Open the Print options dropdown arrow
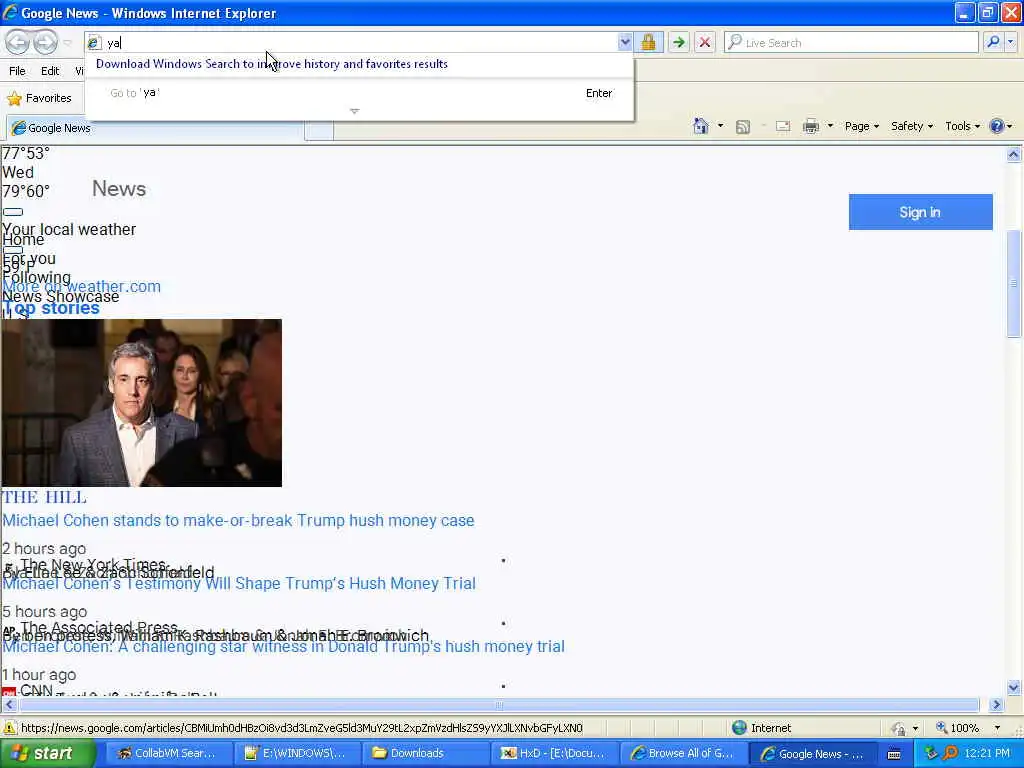Image resolution: width=1024 pixels, height=768 pixels. [830, 126]
